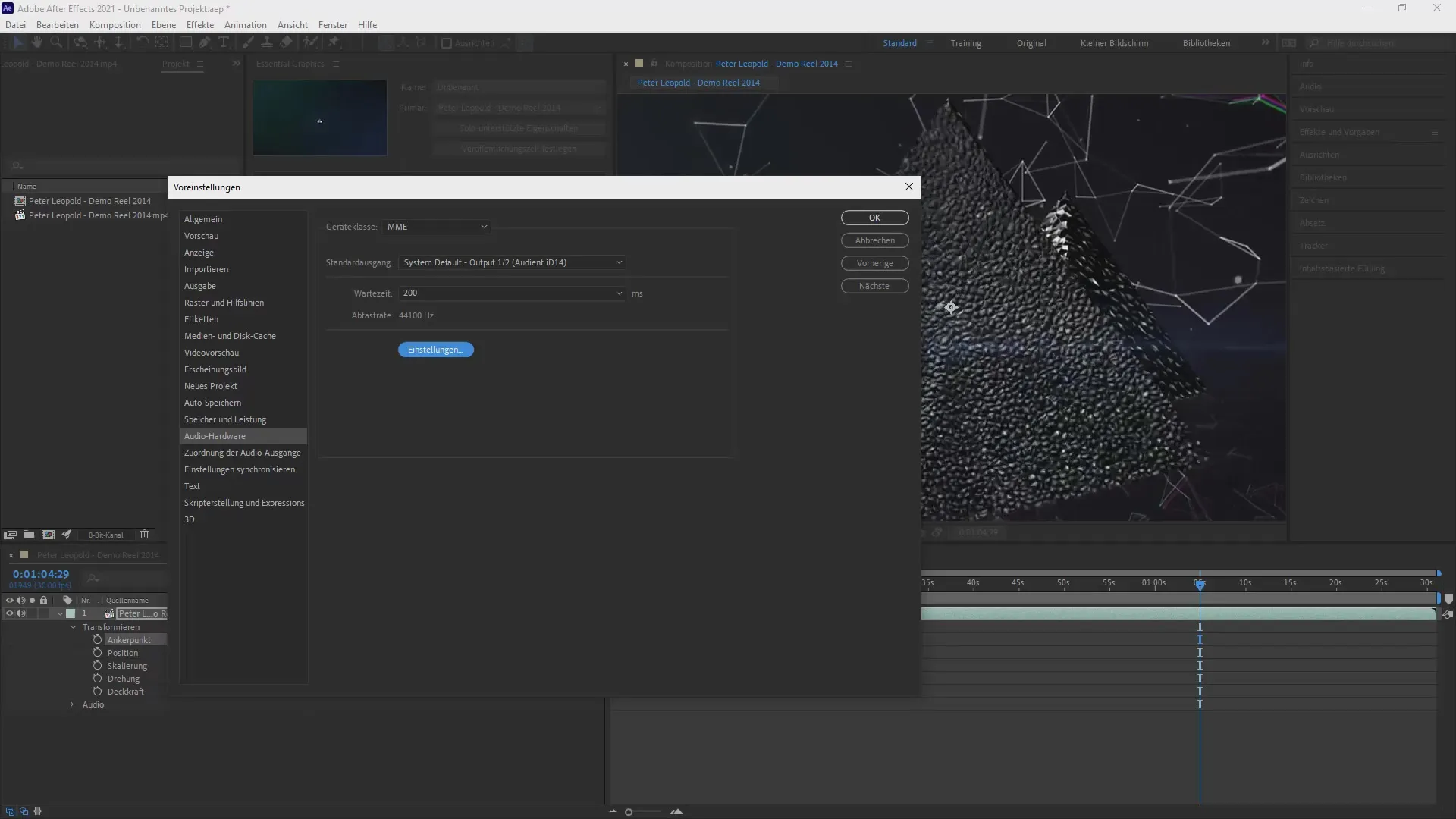Click the current time indicator playhead

click(x=1200, y=584)
